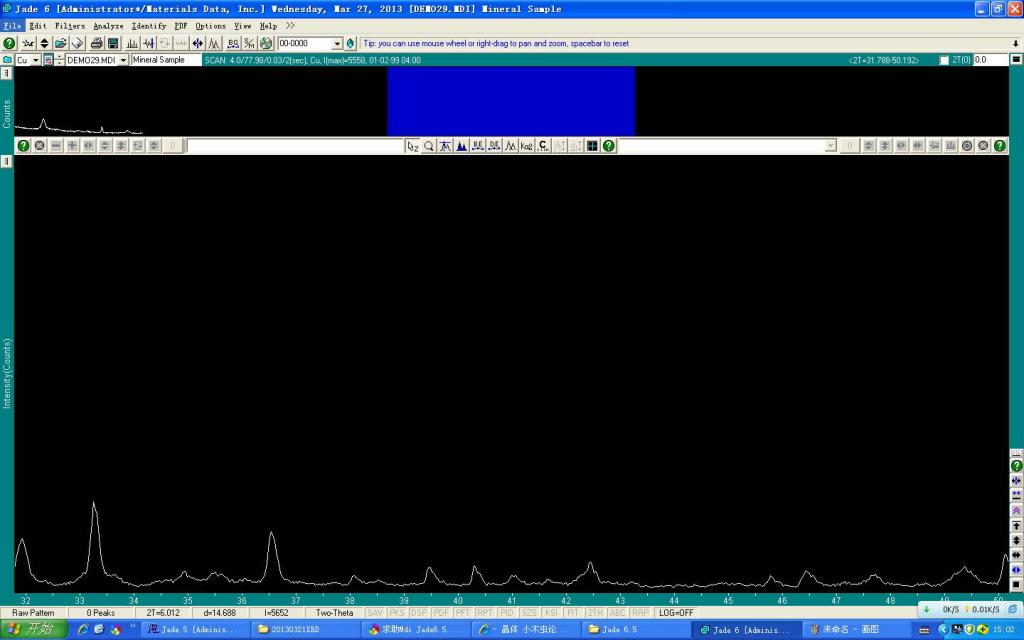Click the Mineral Sample title field
The height and width of the screenshot is (640, 1024).
pyautogui.click(x=166, y=60)
